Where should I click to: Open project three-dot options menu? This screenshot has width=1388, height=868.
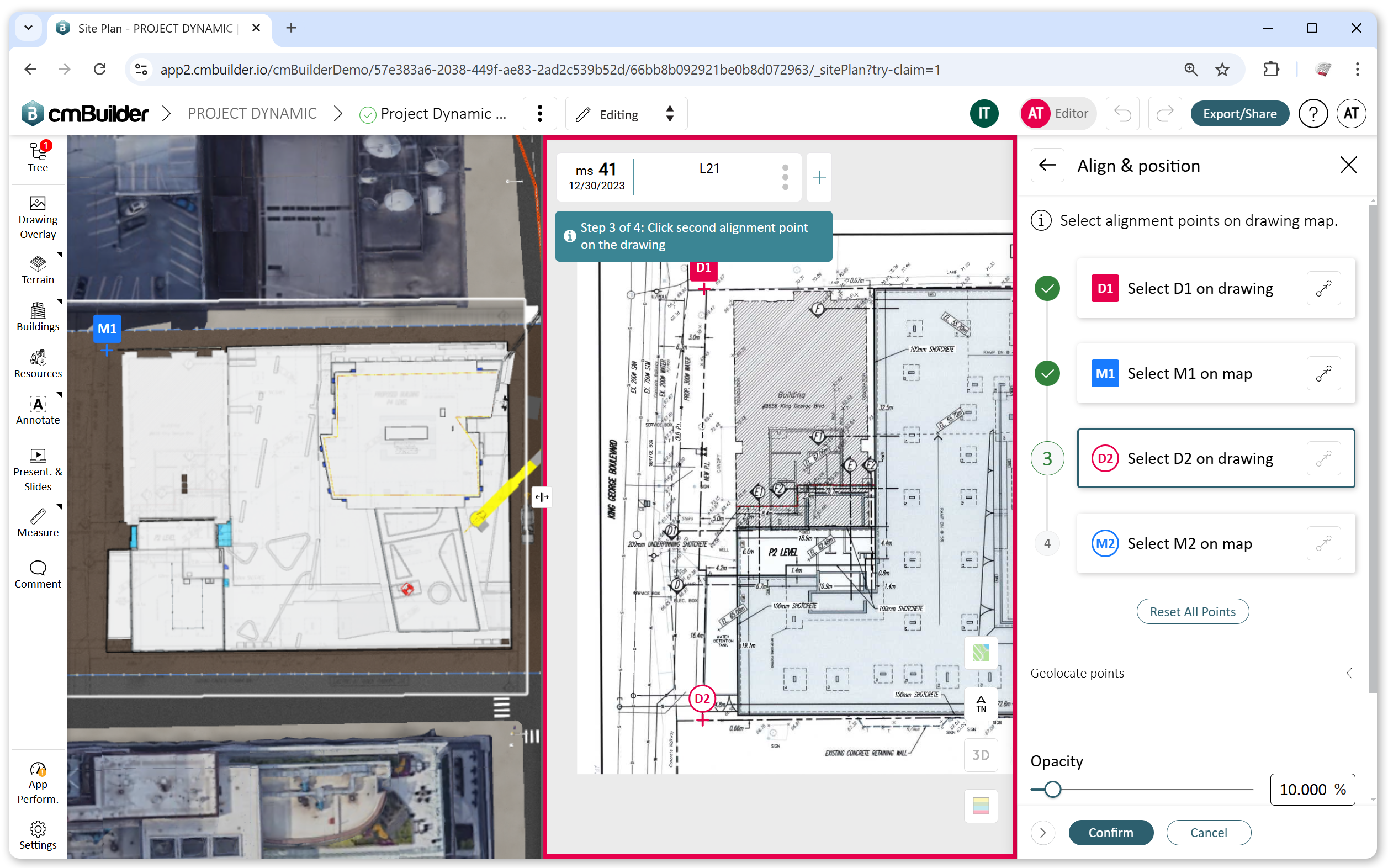[539, 114]
